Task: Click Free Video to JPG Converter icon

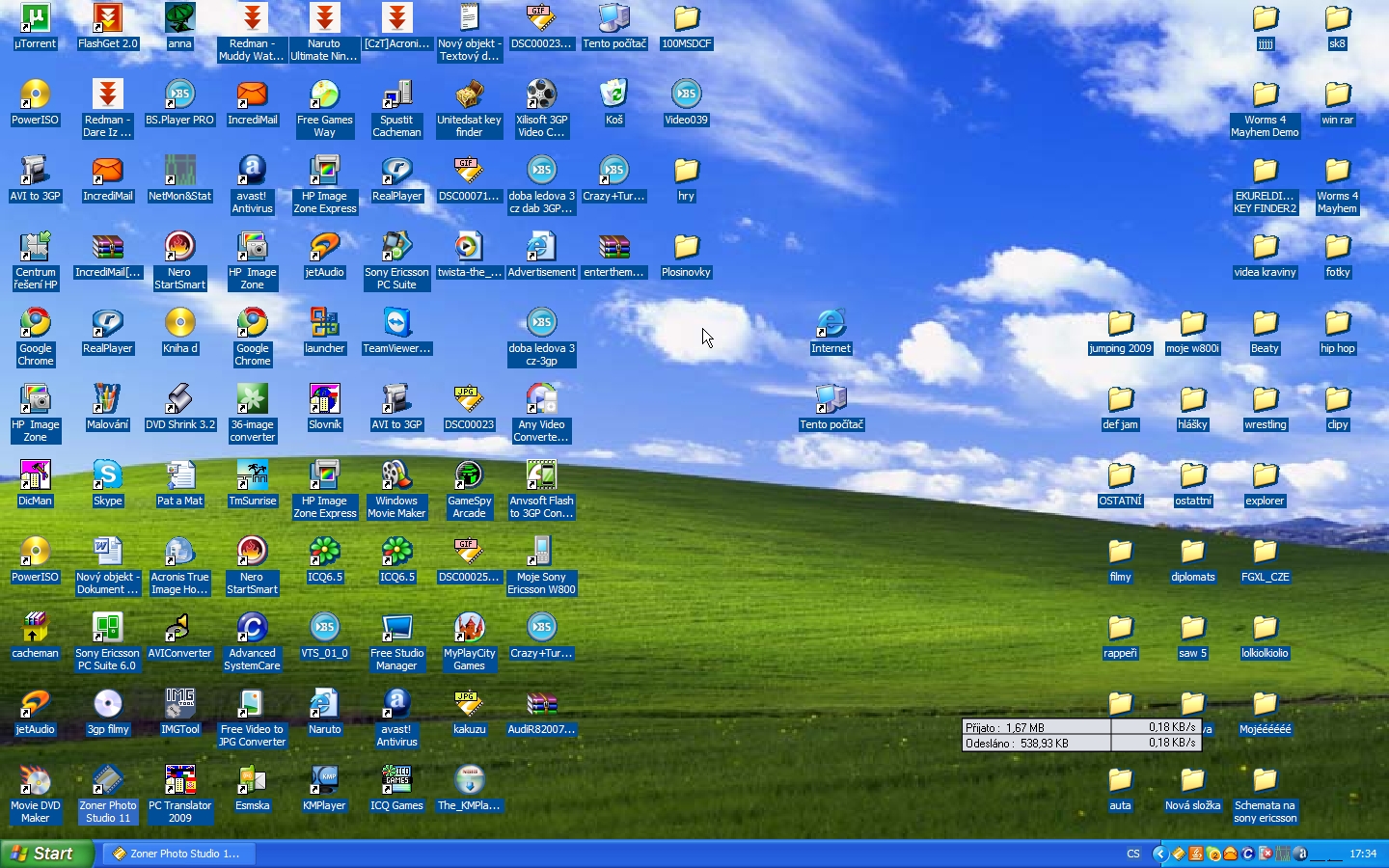Action: 253,719
